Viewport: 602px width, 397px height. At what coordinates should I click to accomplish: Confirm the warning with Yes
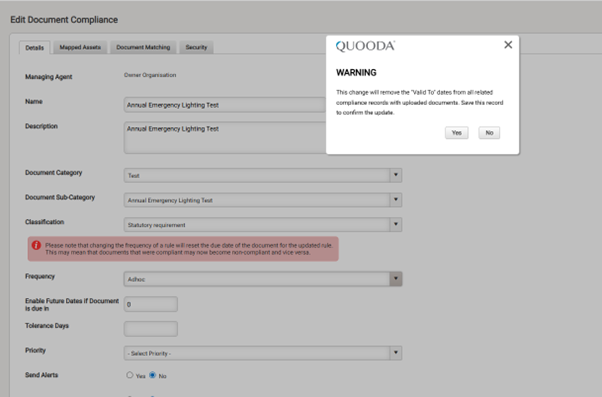pos(456,133)
